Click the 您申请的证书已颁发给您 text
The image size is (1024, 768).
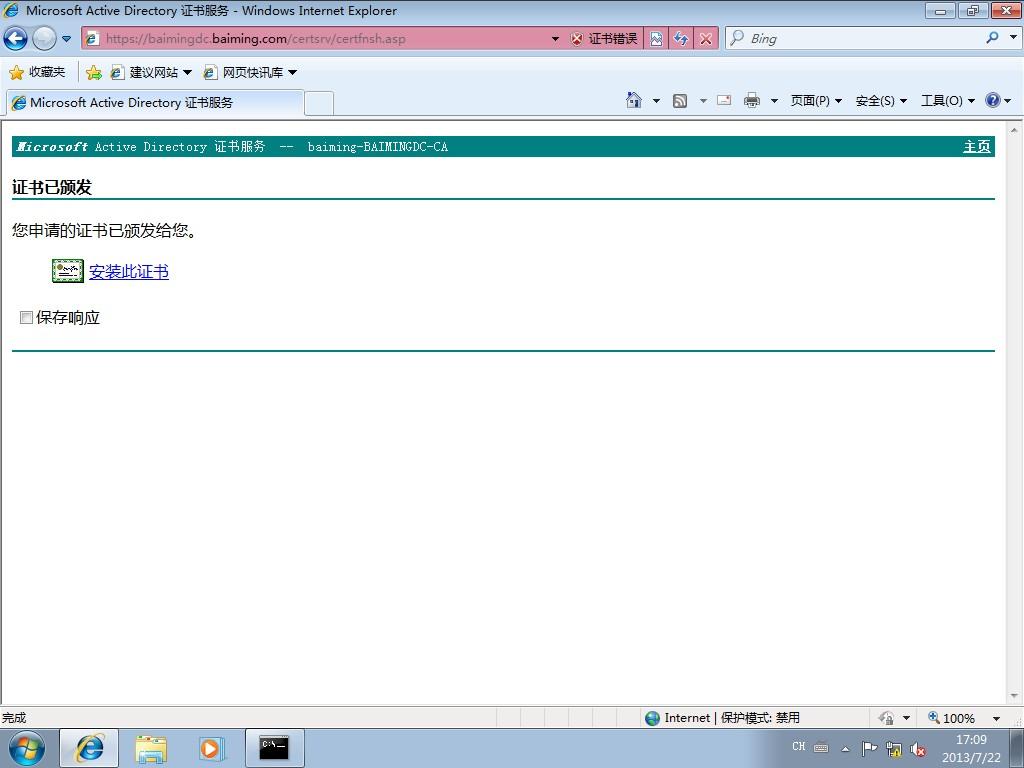[104, 231]
